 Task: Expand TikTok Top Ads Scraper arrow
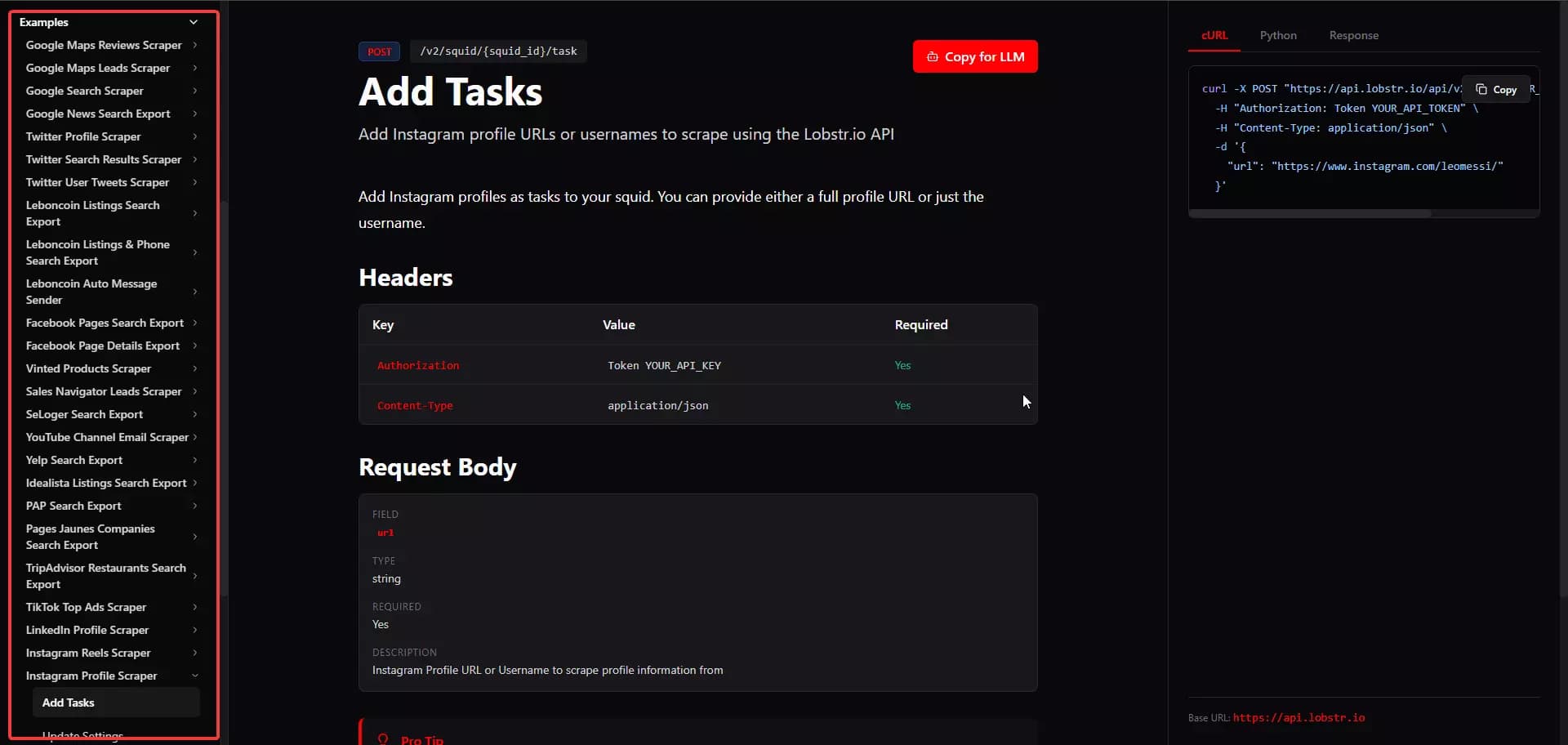pos(194,607)
